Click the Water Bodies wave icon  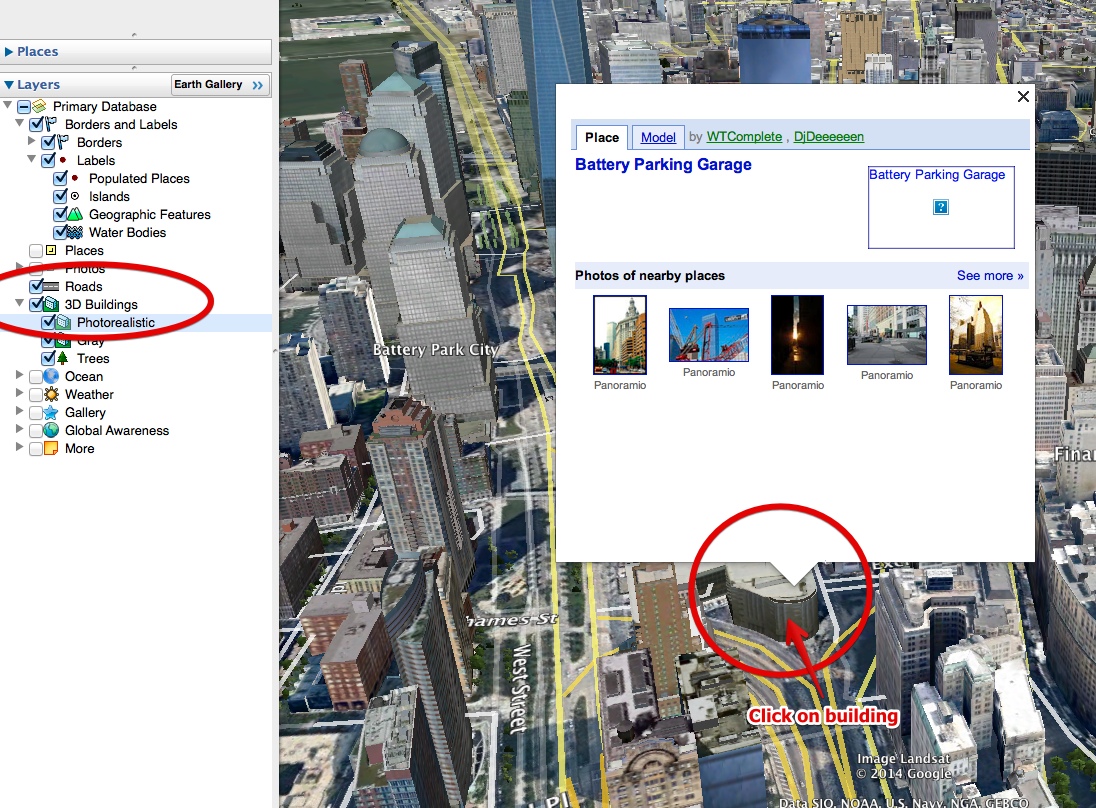pyautogui.click(x=75, y=232)
